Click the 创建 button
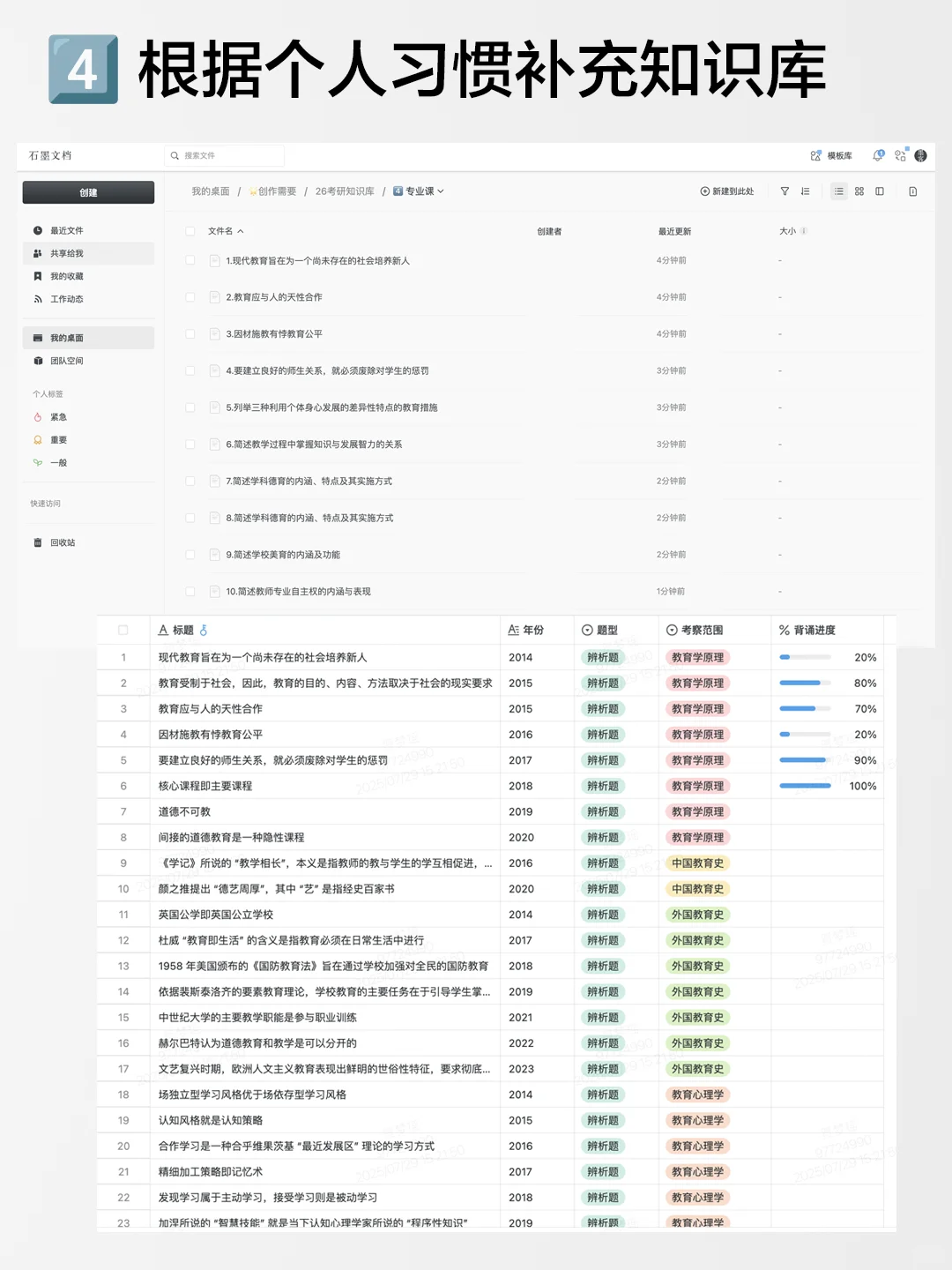952x1270 pixels. [88, 191]
